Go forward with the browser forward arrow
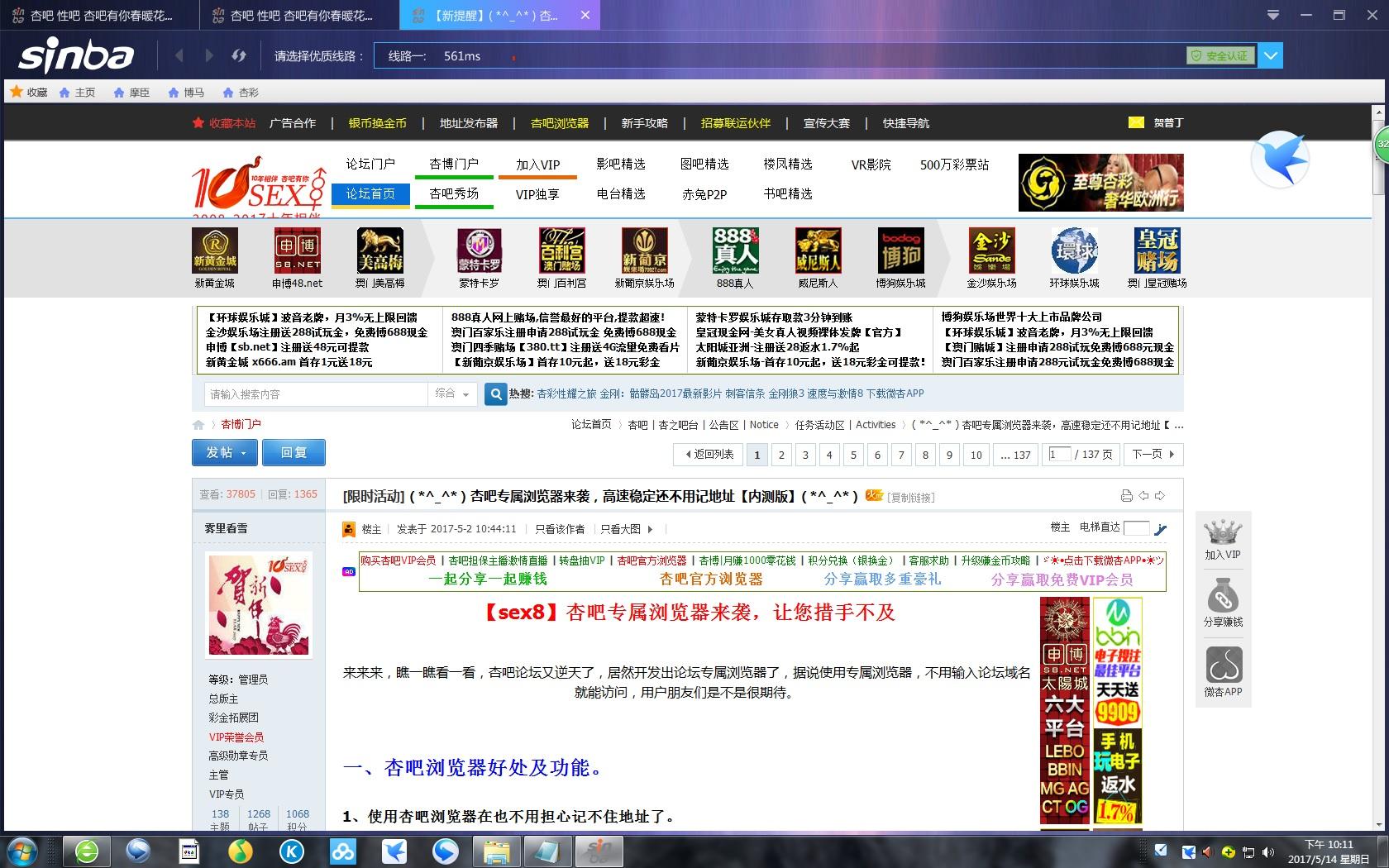This screenshot has width=1389, height=868. [208, 55]
